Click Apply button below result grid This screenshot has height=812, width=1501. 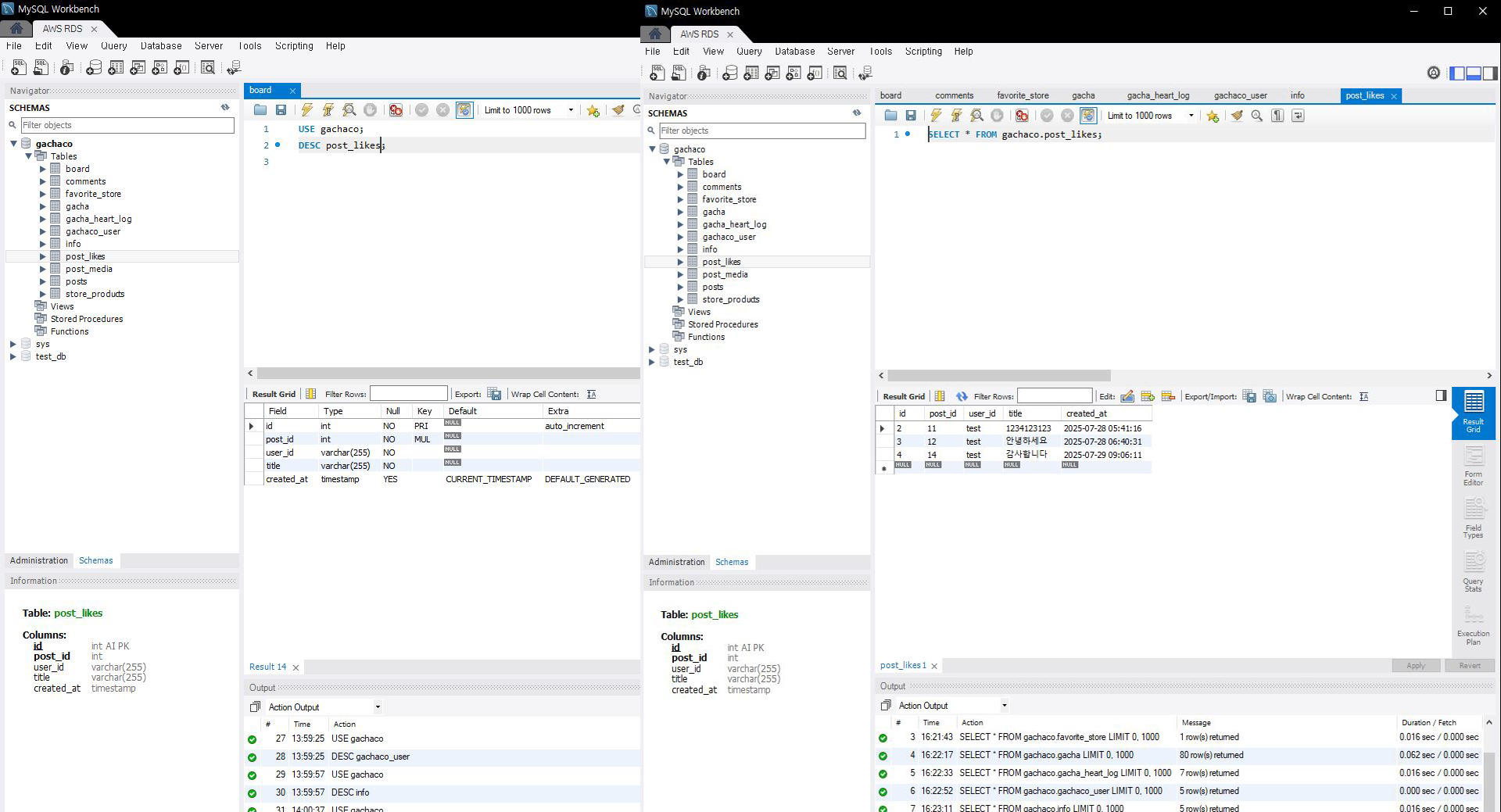(x=1416, y=666)
